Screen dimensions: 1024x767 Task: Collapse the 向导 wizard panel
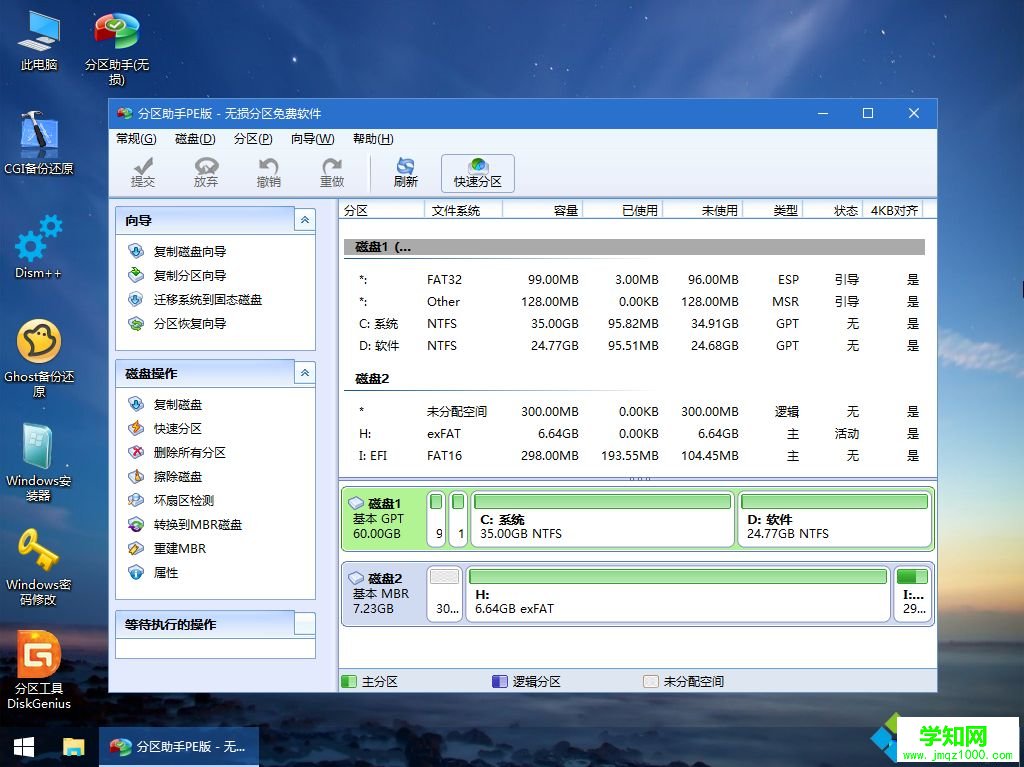303,219
